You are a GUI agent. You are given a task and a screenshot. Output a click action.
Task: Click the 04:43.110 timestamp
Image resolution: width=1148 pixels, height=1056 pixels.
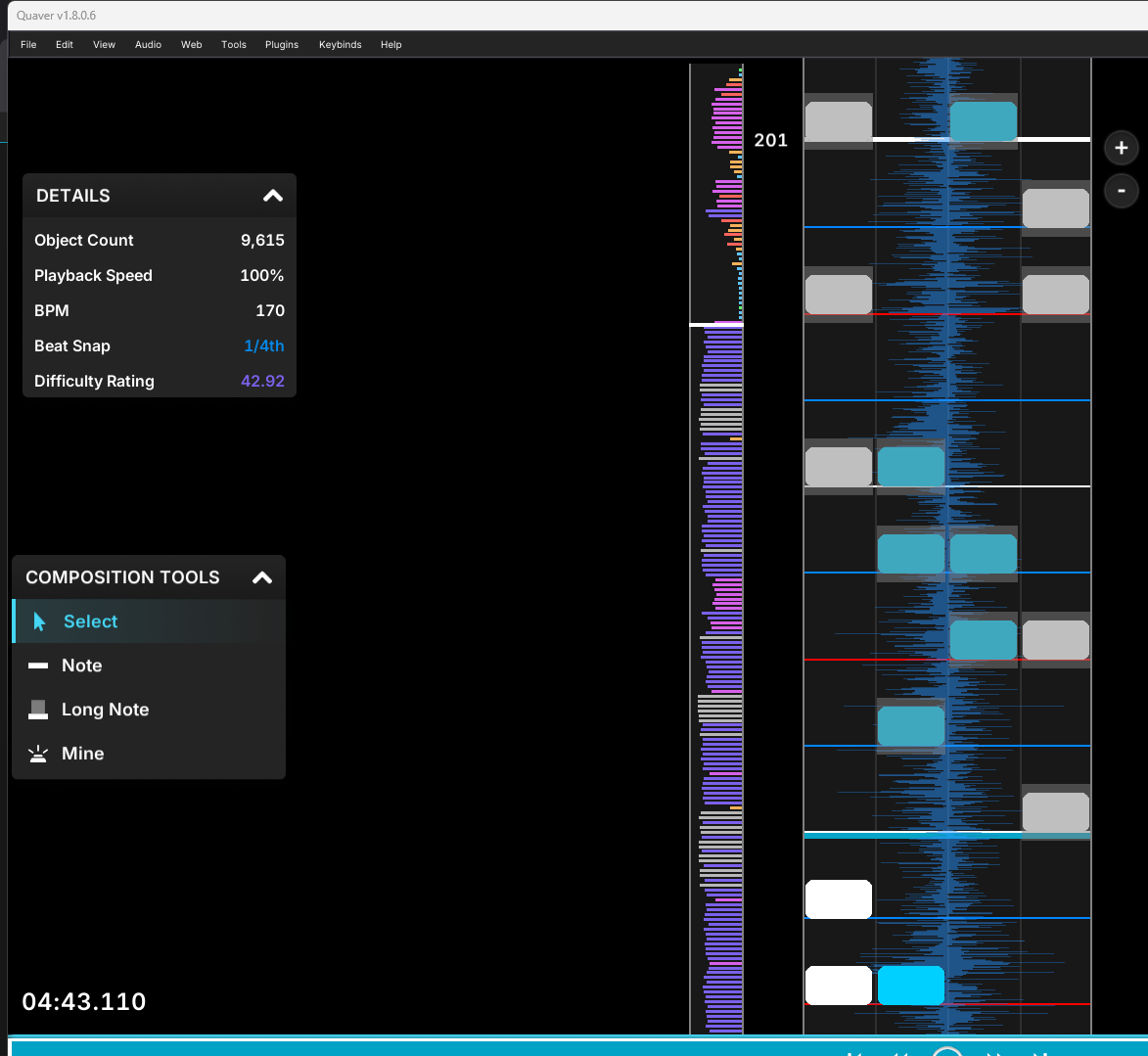[84, 1002]
